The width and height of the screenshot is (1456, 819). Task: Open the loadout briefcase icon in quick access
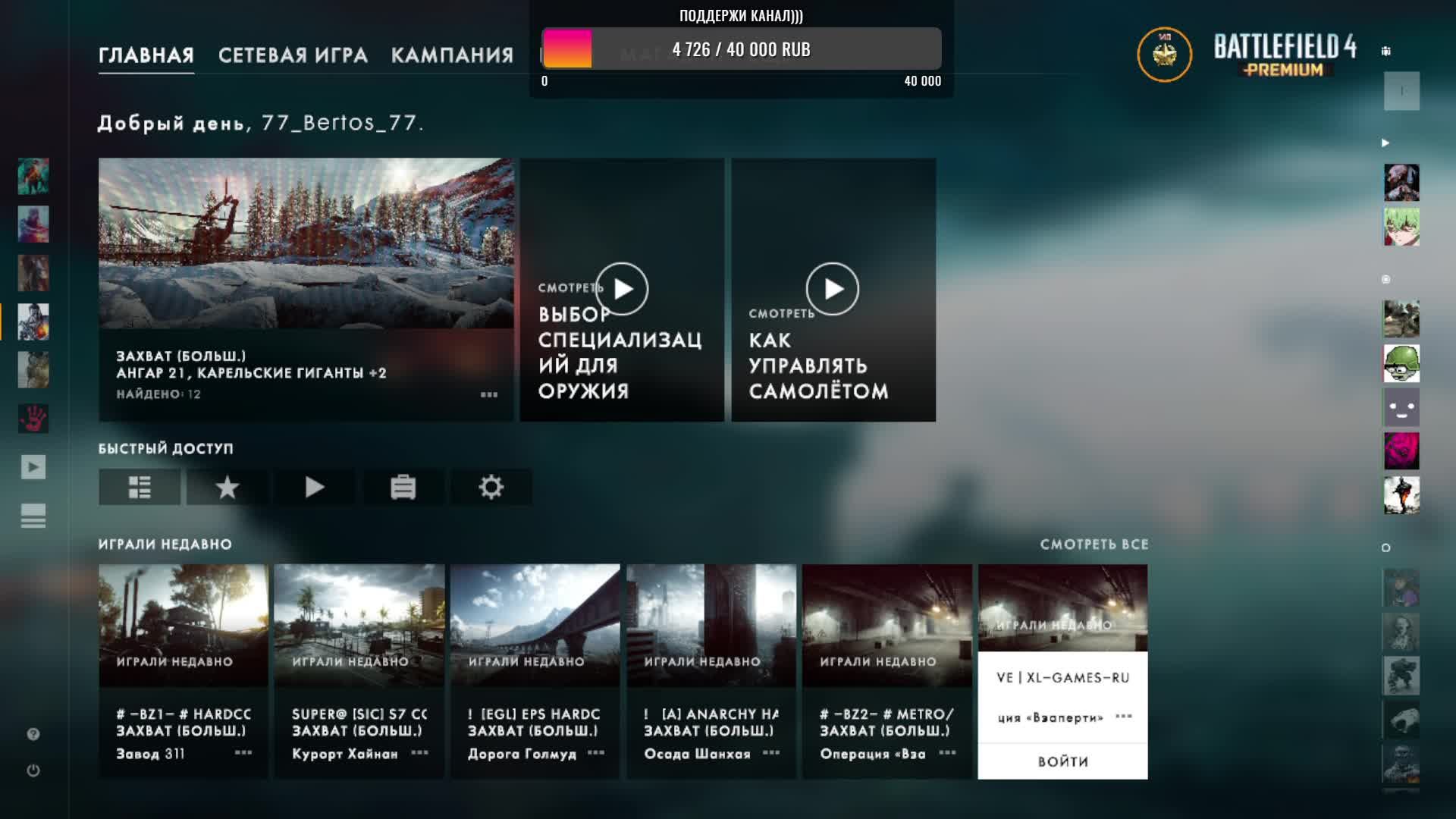click(403, 487)
